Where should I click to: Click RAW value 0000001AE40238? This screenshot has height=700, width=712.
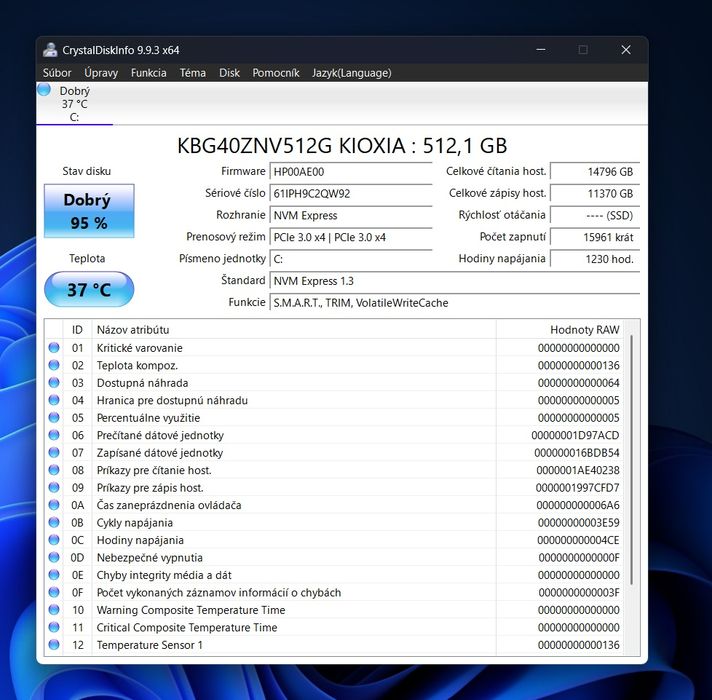pos(578,470)
